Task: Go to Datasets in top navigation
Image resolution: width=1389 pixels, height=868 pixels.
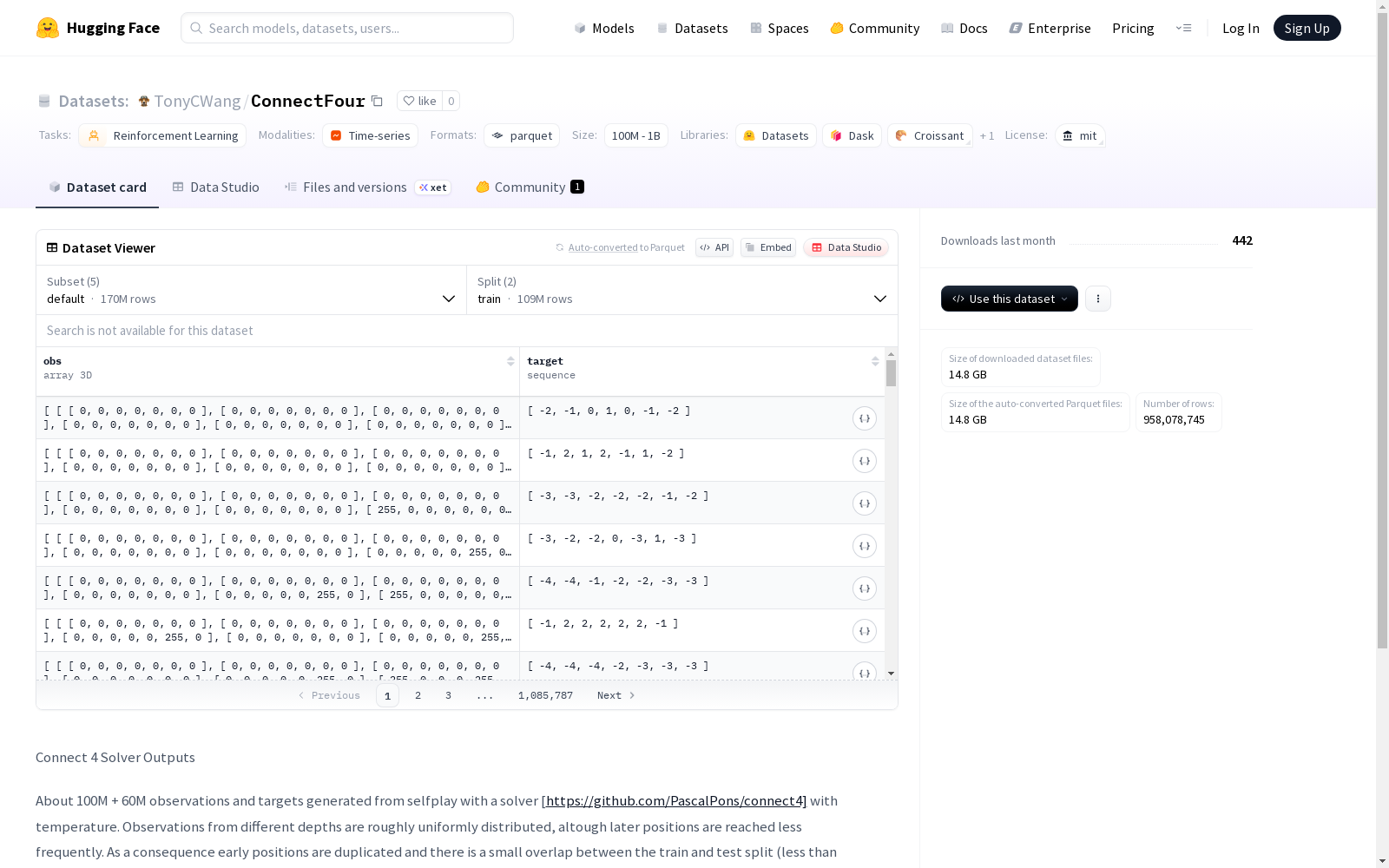Action: click(x=692, y=28)
